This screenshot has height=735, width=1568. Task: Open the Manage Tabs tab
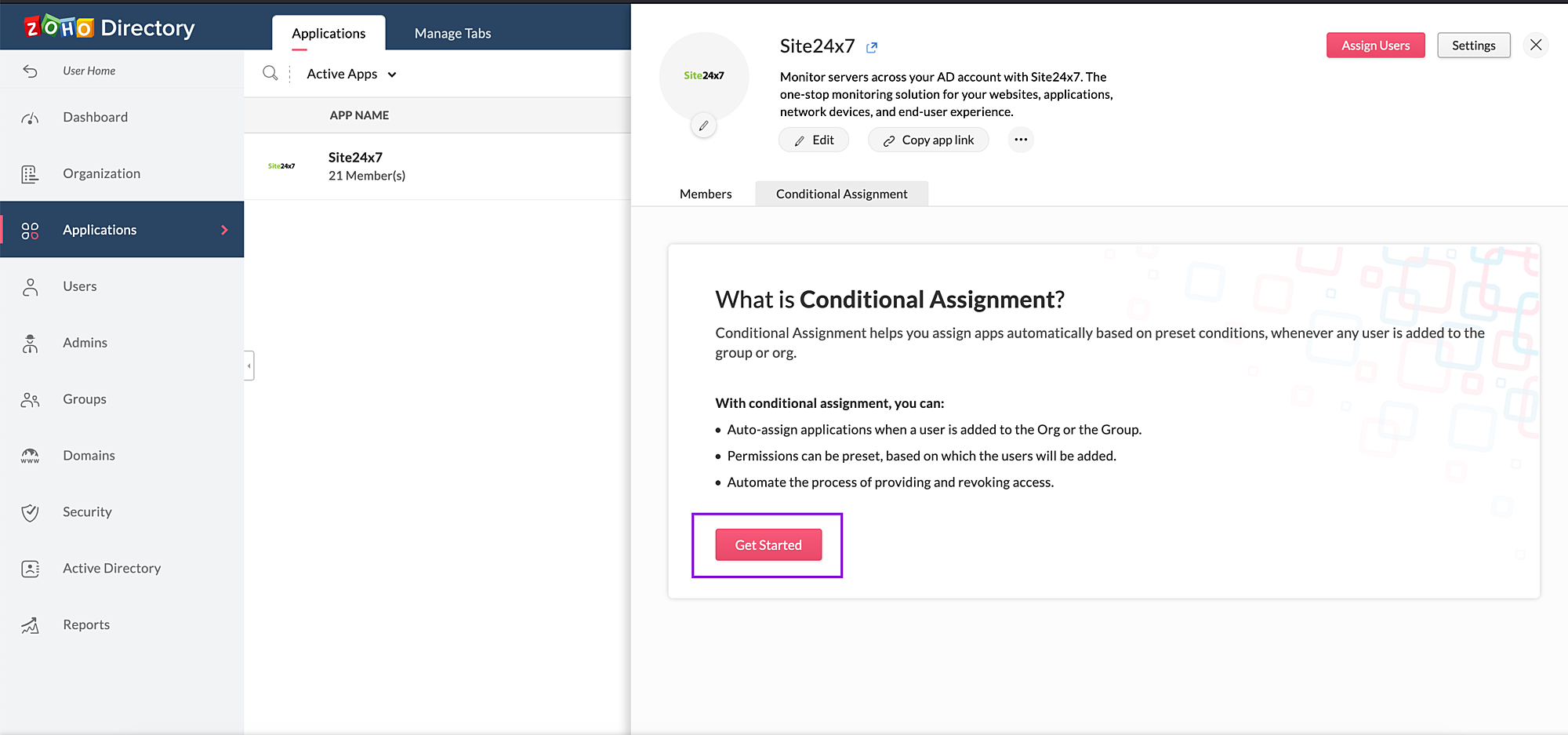(x=452, y=33)
